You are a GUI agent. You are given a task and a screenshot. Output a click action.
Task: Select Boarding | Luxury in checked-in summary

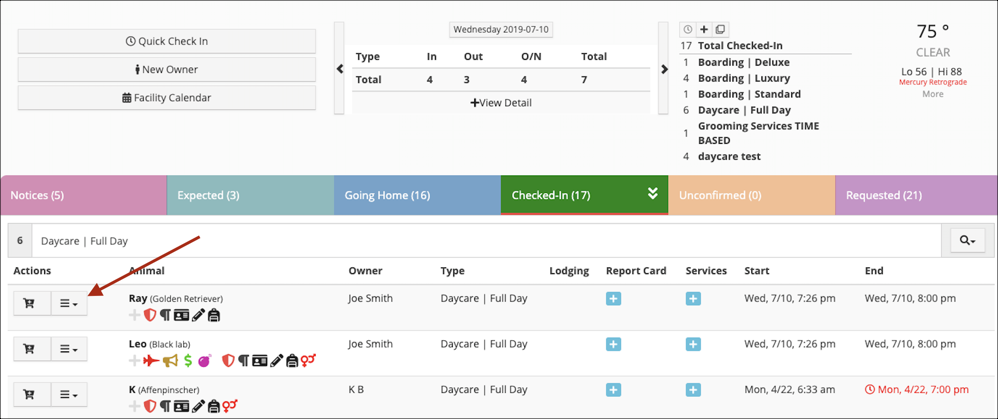(x=743, y=78)
